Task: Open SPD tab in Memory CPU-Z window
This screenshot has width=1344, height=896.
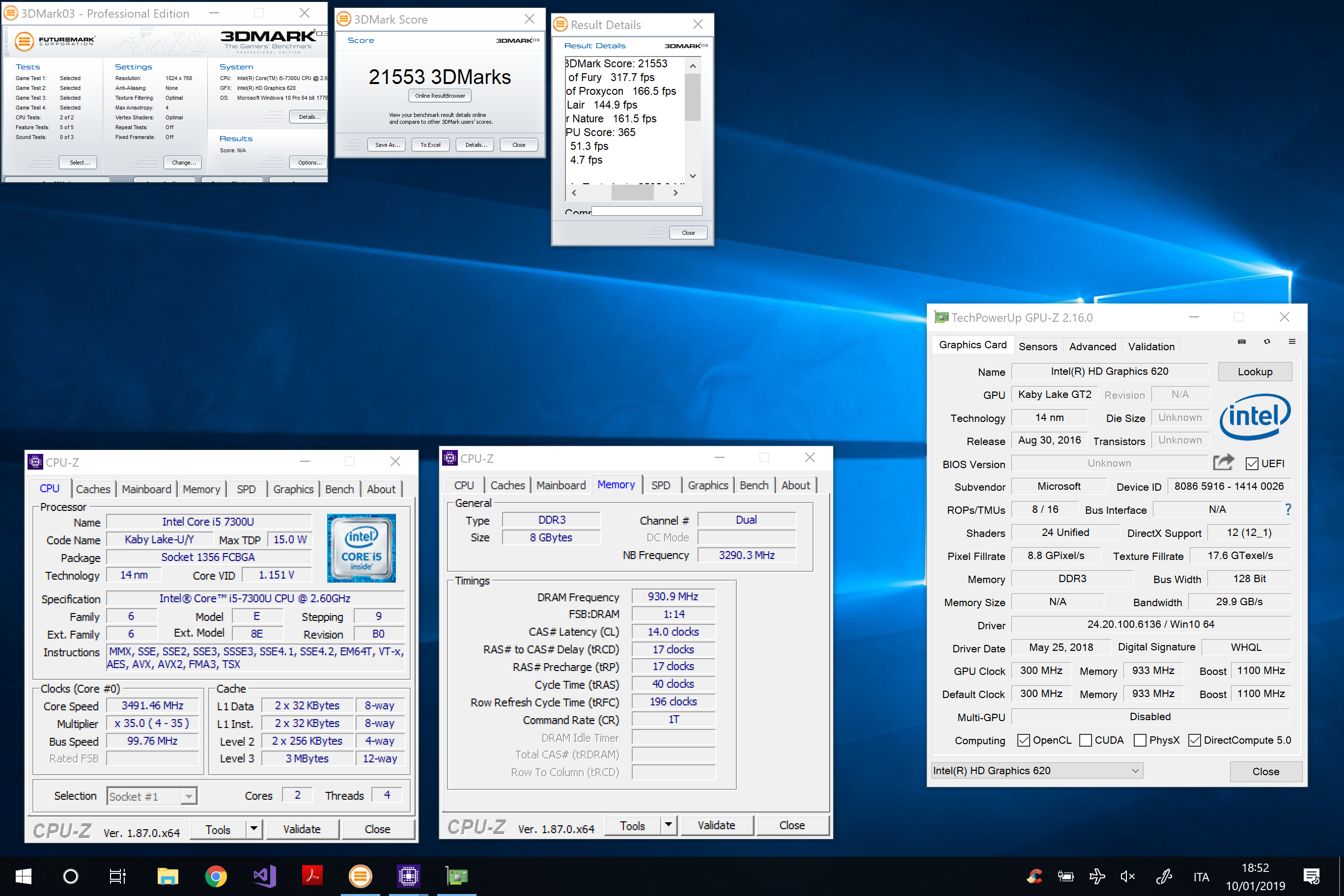Action: [661, 485]
